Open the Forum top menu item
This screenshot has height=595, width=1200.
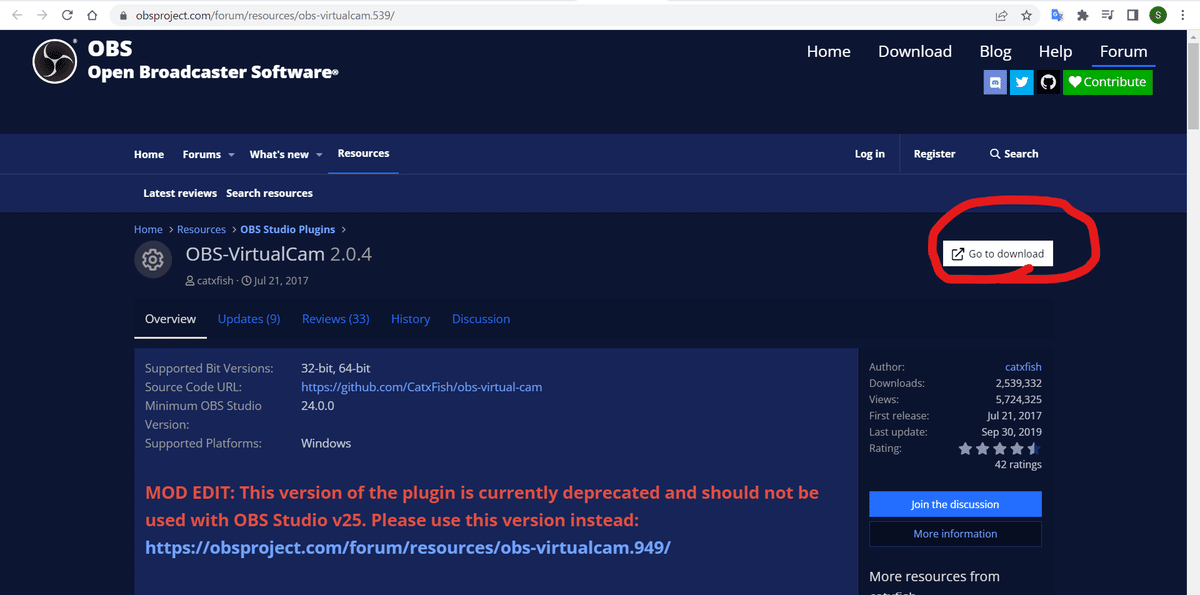1124,52
